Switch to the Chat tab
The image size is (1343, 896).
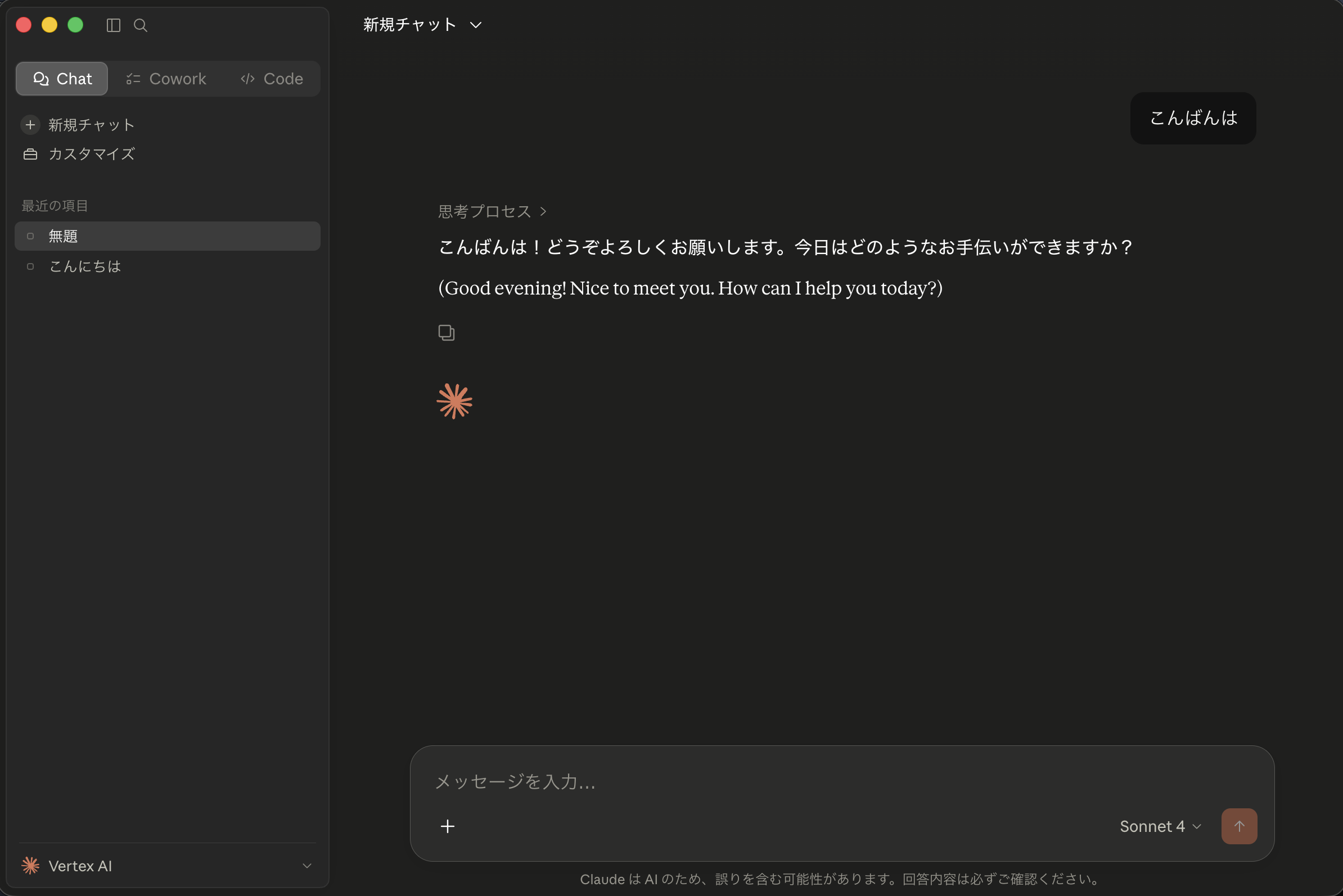(62, 79)
